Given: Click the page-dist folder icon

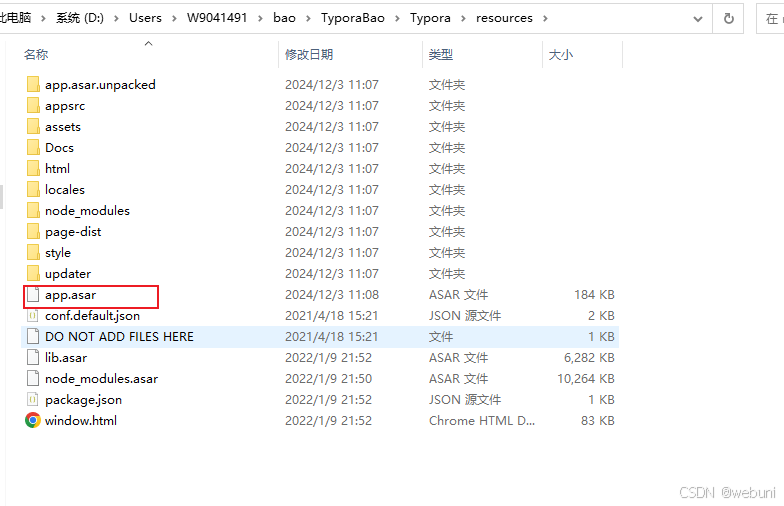Looking at the screenshot, I should pos(33,232).
